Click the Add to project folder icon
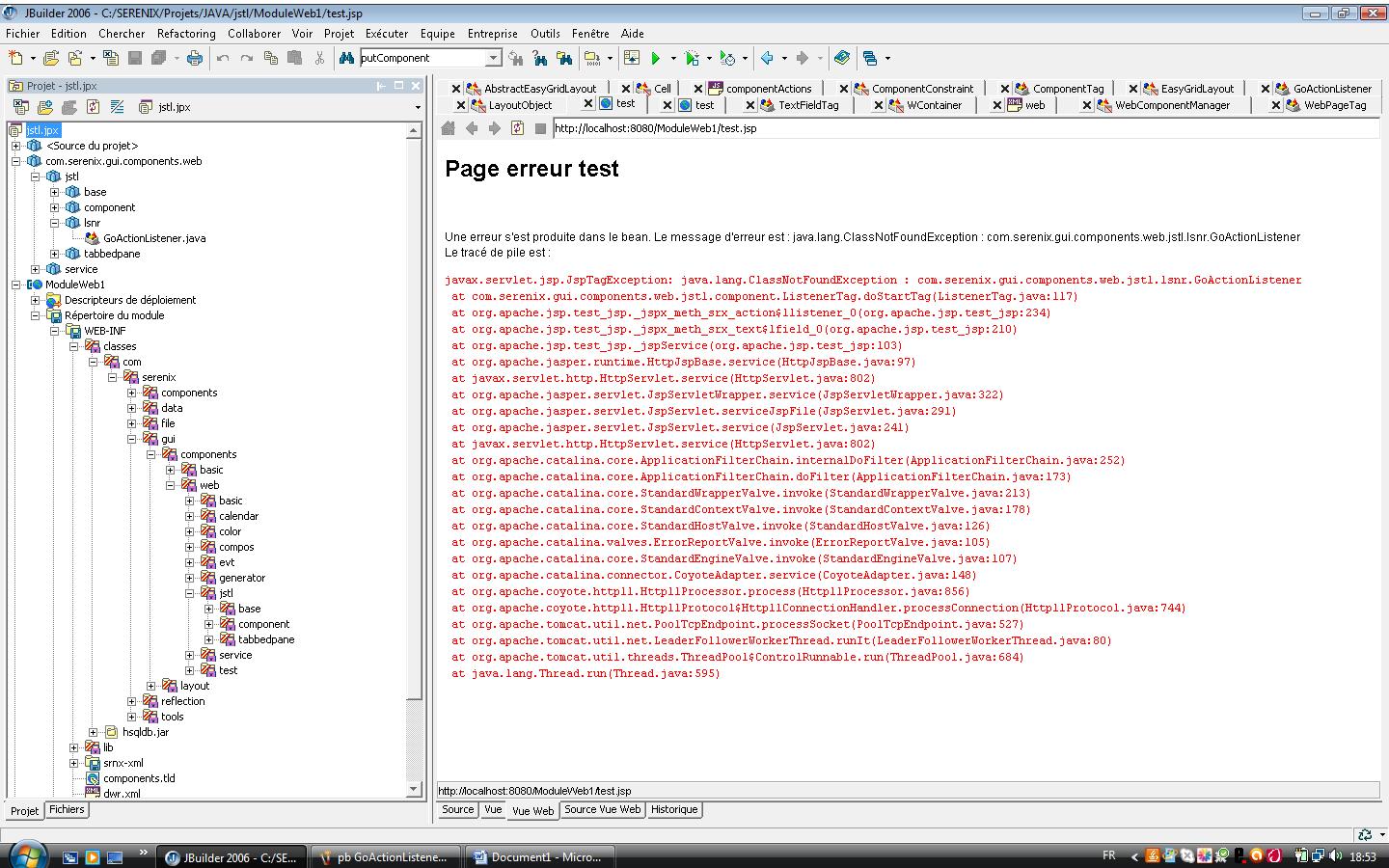 click(45, 107)
